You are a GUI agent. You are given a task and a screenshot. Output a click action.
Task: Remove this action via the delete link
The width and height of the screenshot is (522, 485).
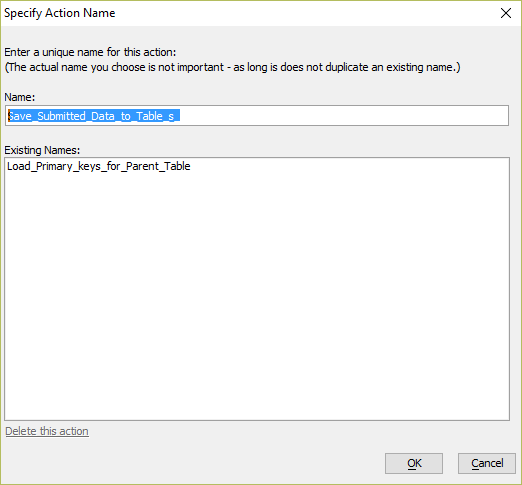click(x=47, y=431)
